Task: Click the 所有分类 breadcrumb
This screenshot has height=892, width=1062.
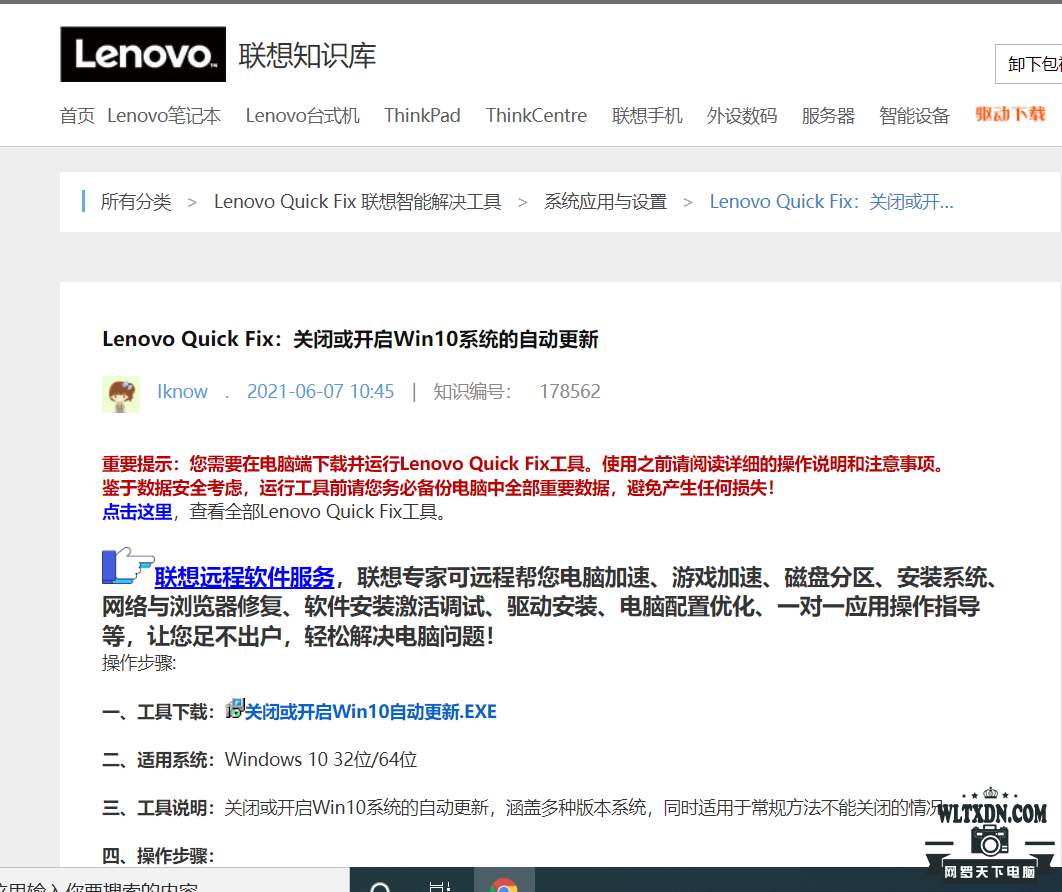Action: pos(136,202)
